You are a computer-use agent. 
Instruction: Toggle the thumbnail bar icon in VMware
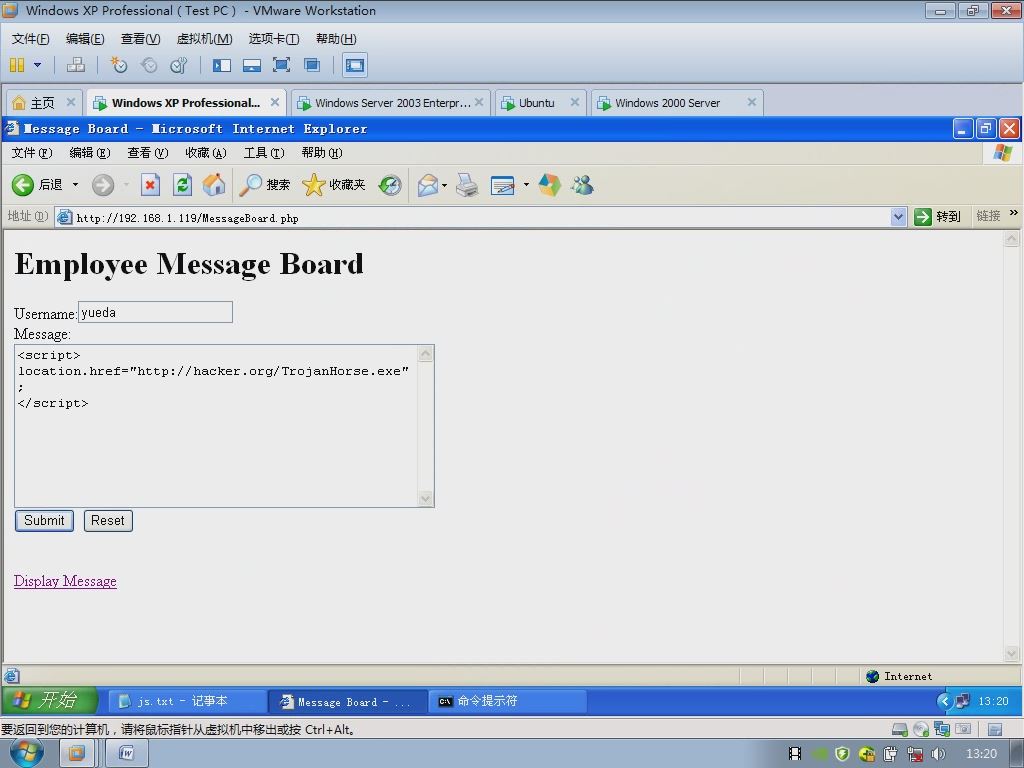pos(251,65)
